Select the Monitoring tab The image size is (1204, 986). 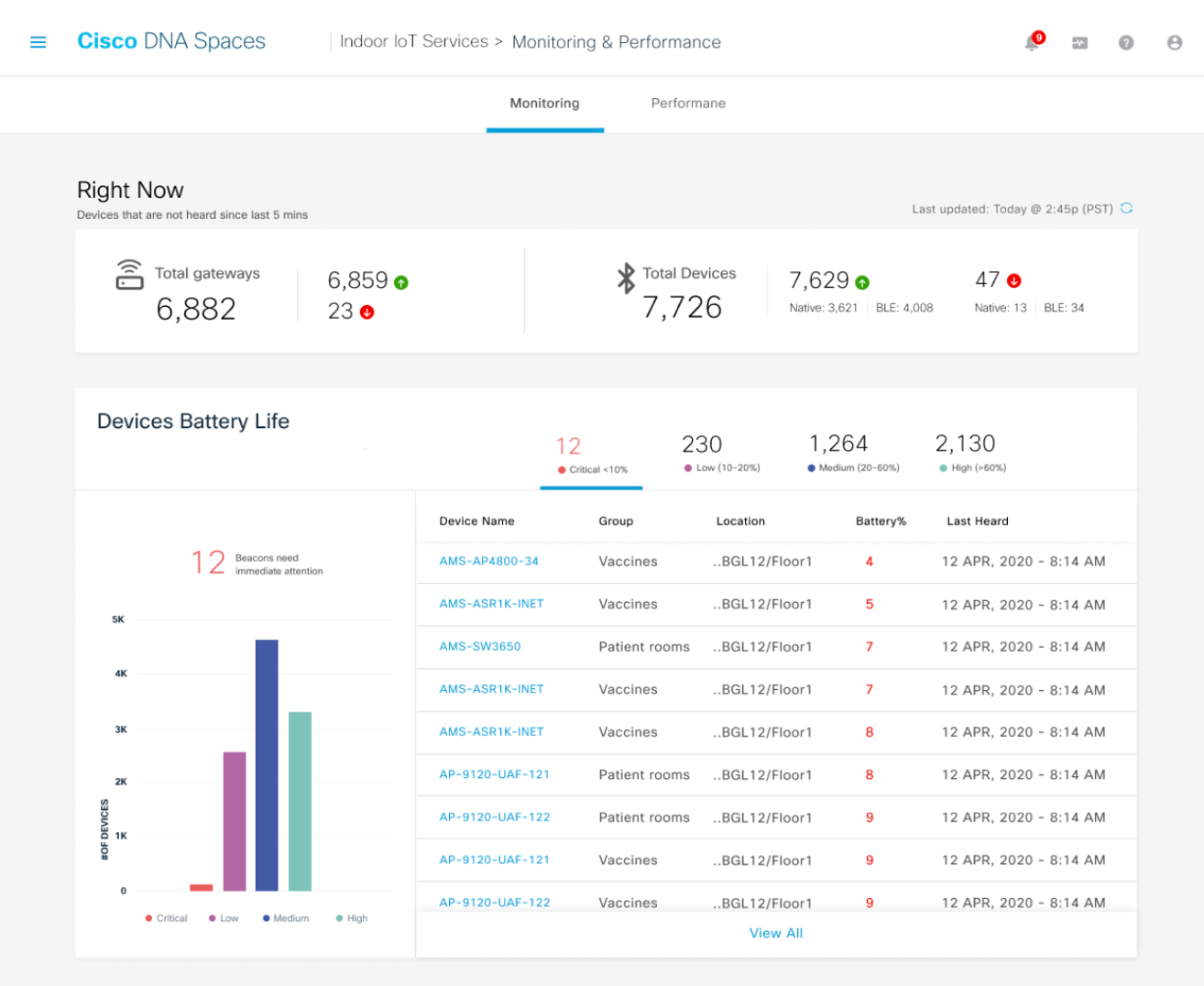(x=544, y=104)
